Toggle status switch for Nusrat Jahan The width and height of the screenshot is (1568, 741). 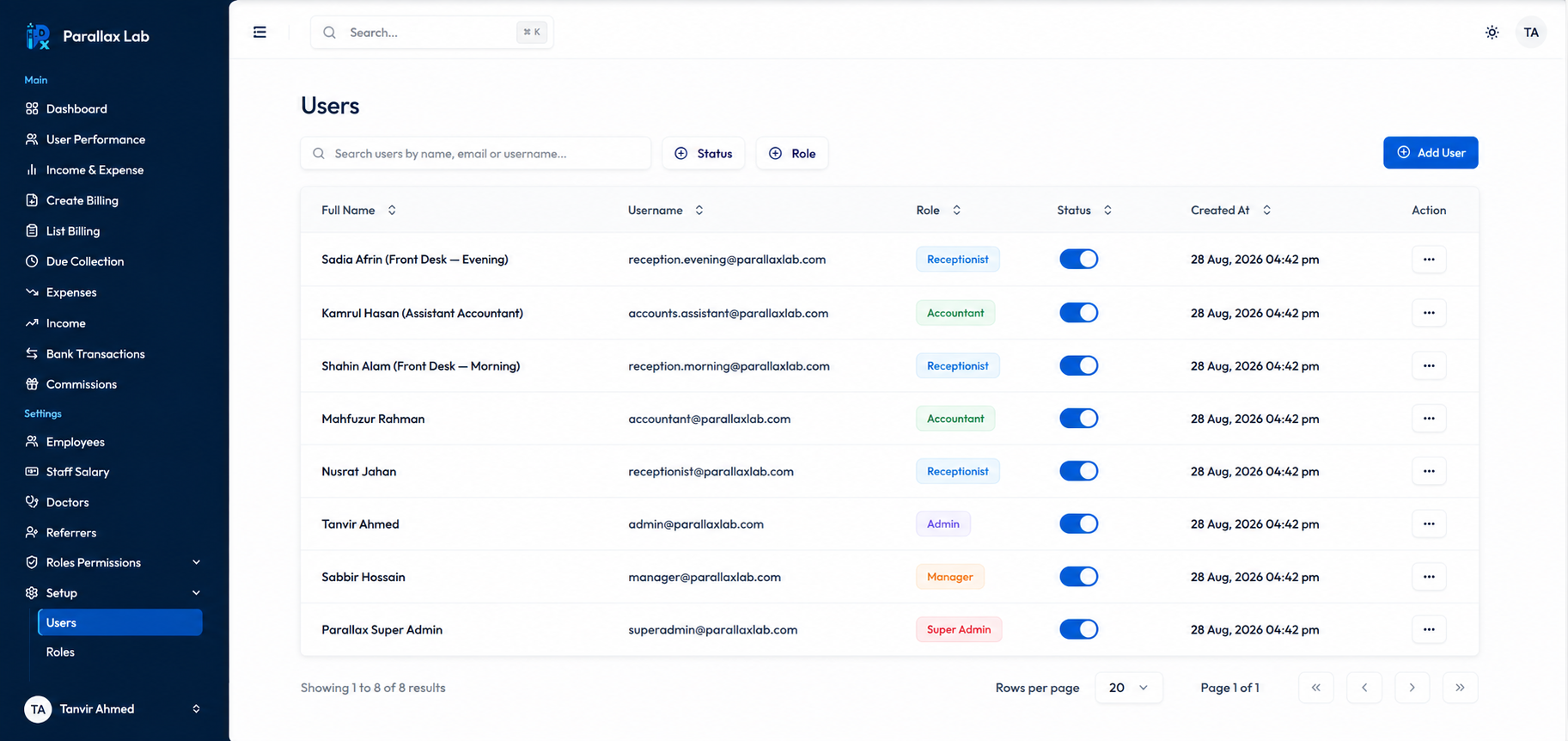[x=1078, y=471]
